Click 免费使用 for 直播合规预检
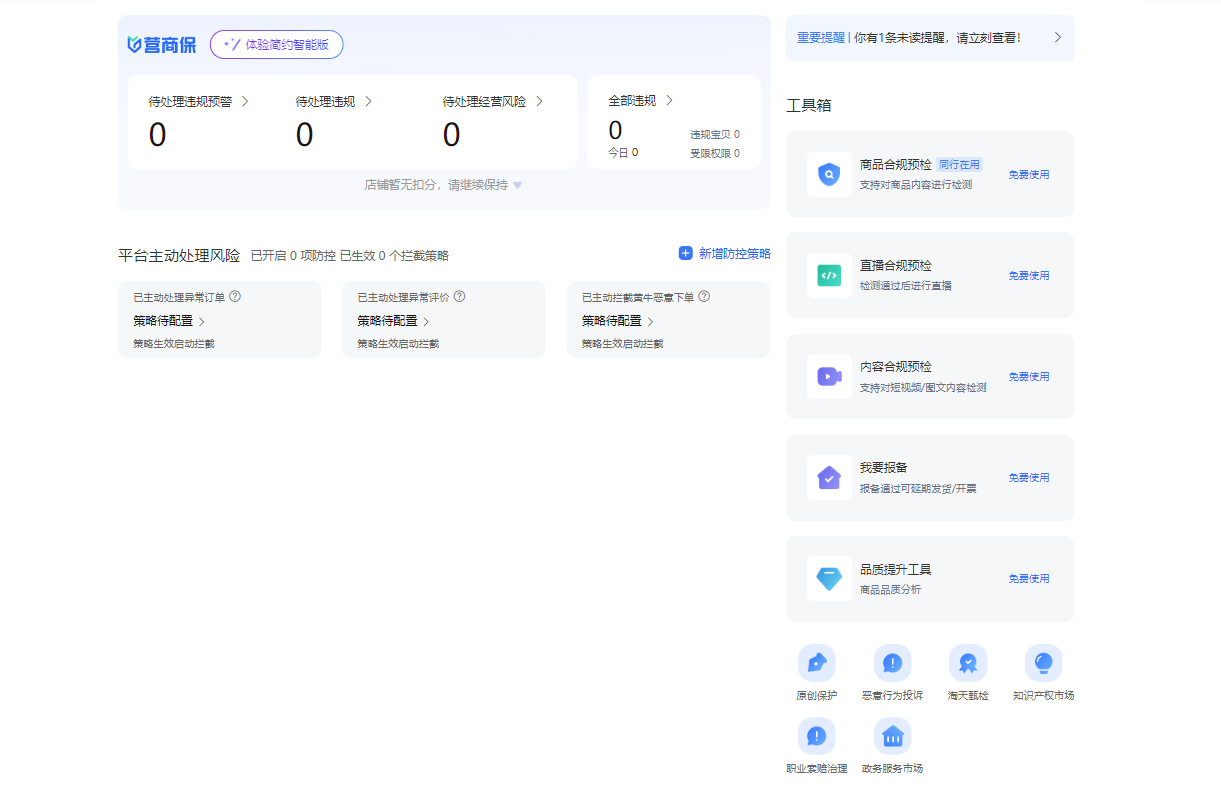 [x=1028, y=275]
